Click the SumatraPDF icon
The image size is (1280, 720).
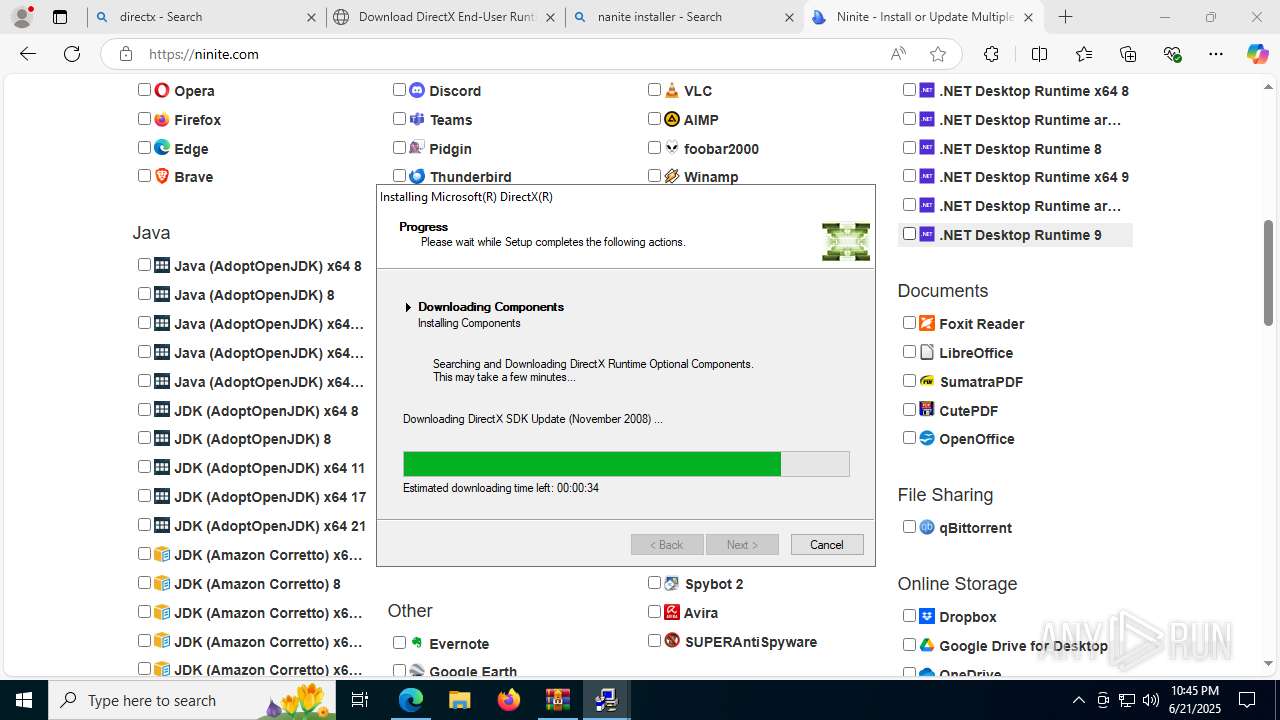pos(927,381)
